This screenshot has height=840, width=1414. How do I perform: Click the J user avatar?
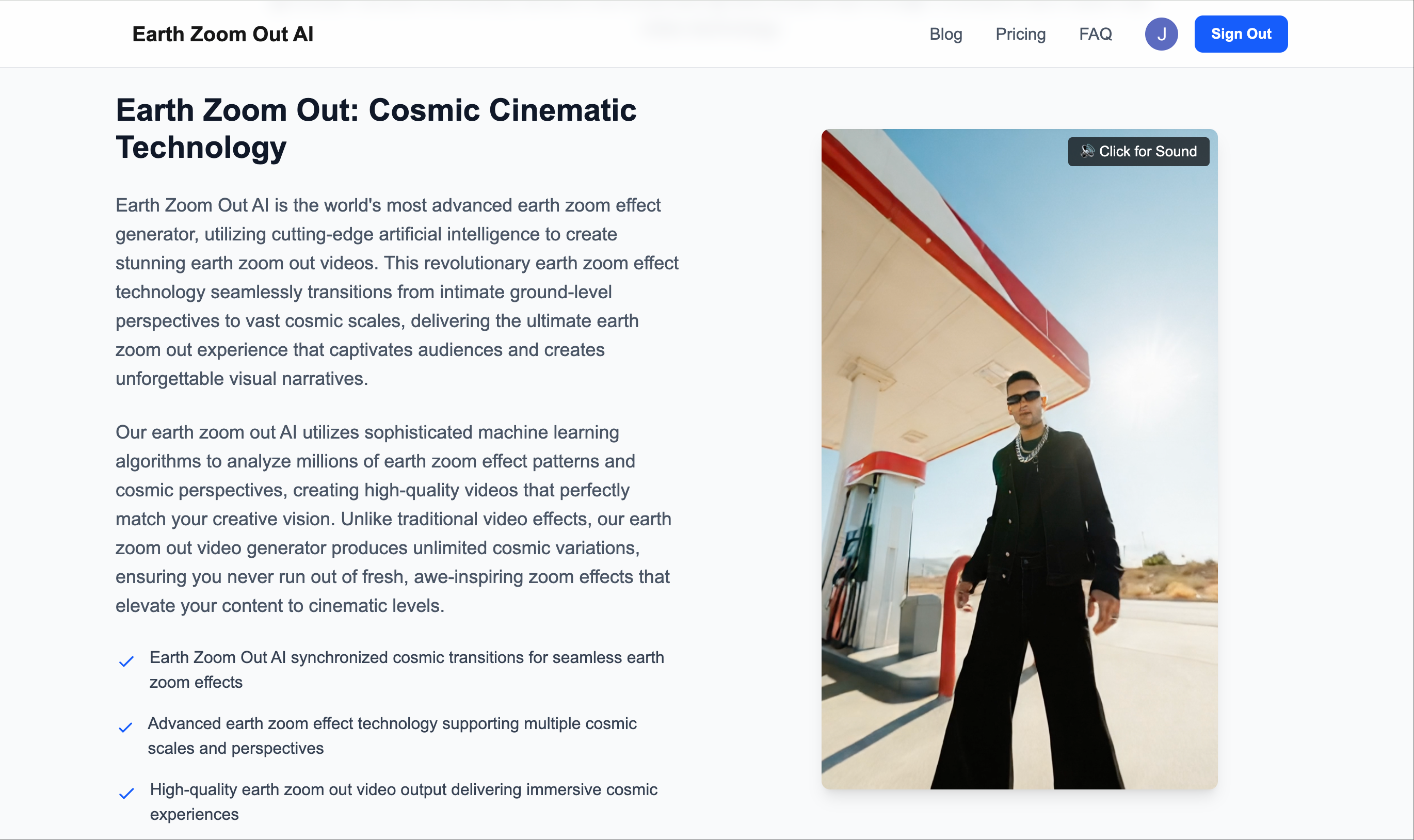click(1161, 34)
